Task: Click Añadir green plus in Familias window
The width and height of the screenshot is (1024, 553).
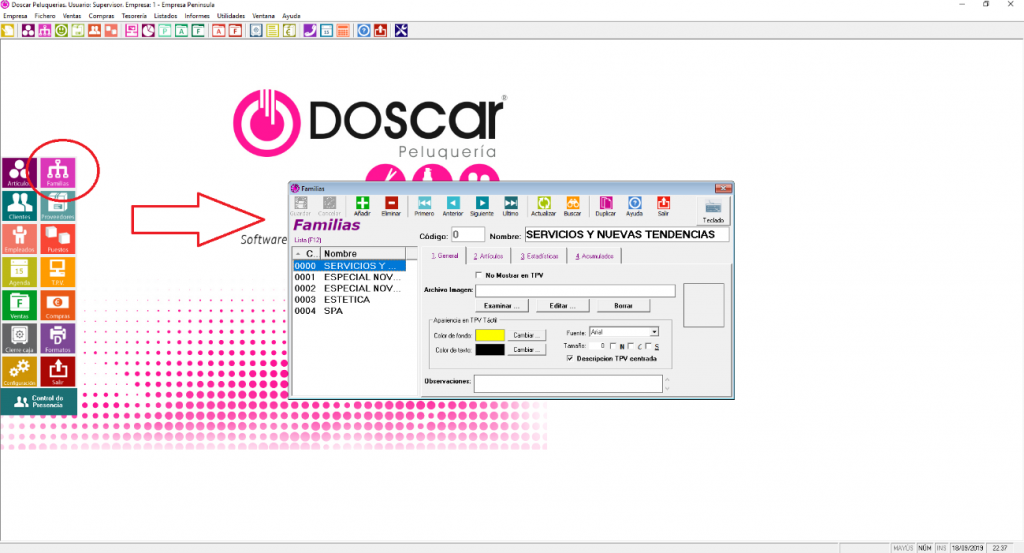Action: pyautogui.click(x=362, y=206)
